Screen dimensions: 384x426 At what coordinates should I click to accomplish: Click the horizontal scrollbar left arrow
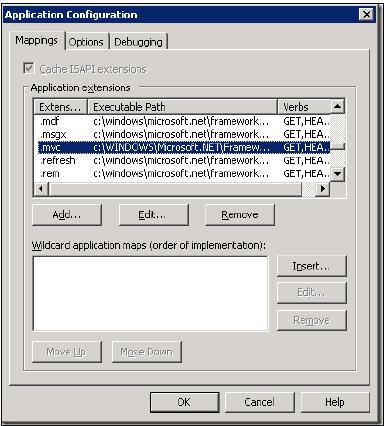[x=41, y=189]
